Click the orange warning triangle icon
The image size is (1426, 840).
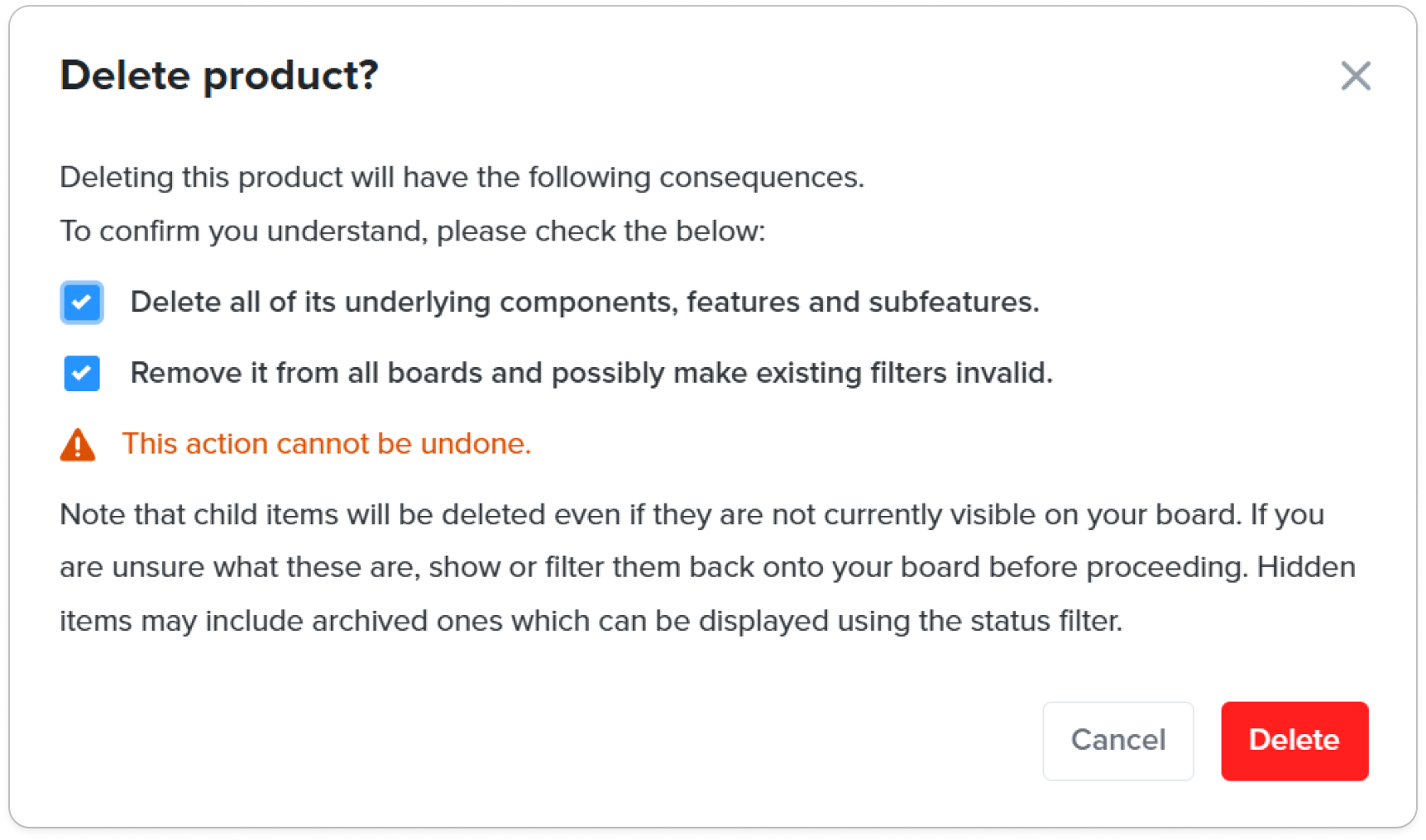coord(78,445)
